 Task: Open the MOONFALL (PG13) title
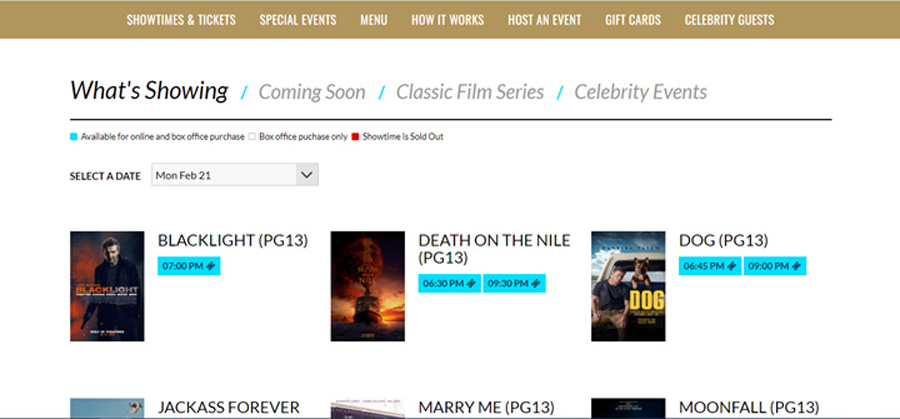749,408
